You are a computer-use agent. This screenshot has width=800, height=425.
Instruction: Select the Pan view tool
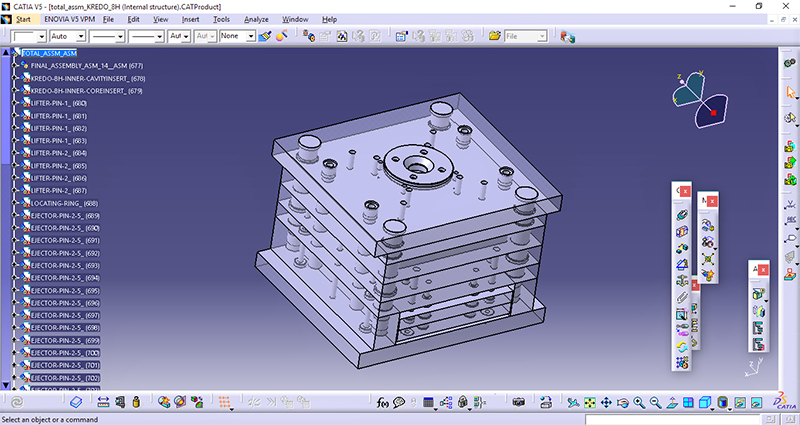point(606,403)
